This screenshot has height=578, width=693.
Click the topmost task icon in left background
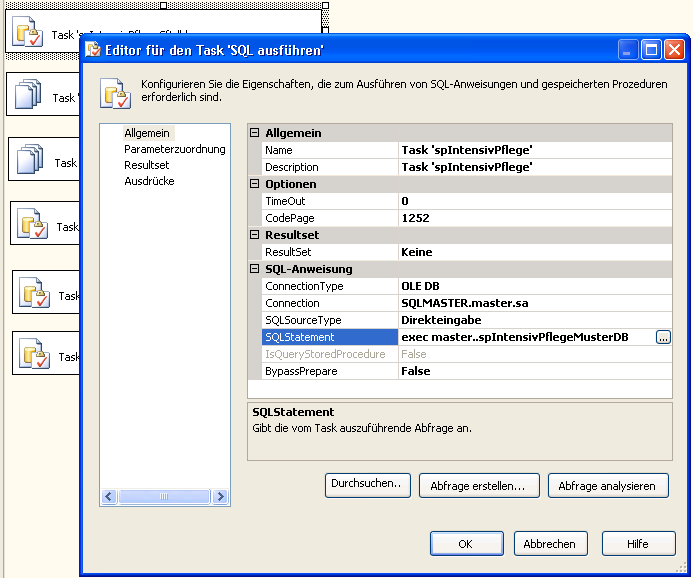[x=27, y=33]
